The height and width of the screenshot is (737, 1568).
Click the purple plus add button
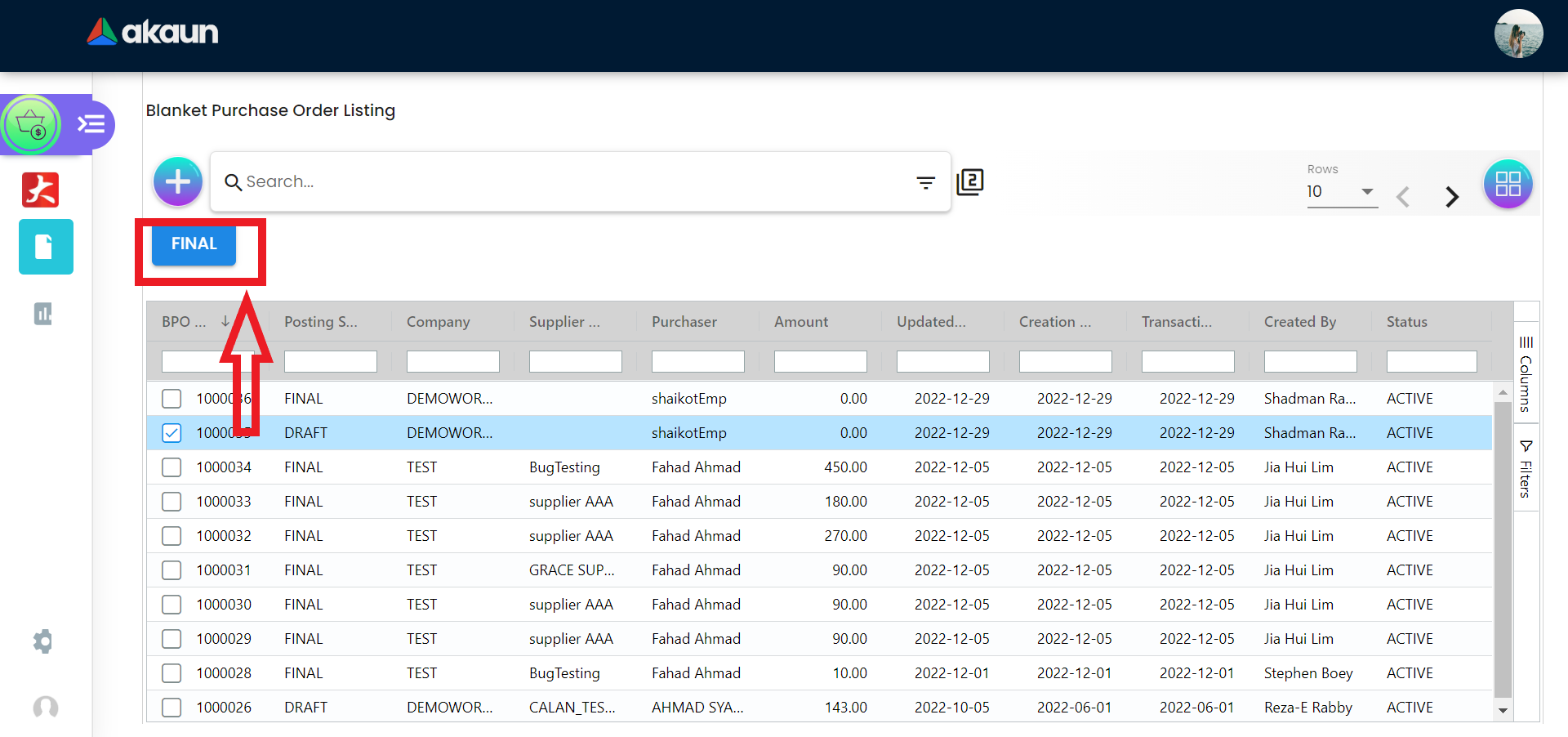click(177, 181)
